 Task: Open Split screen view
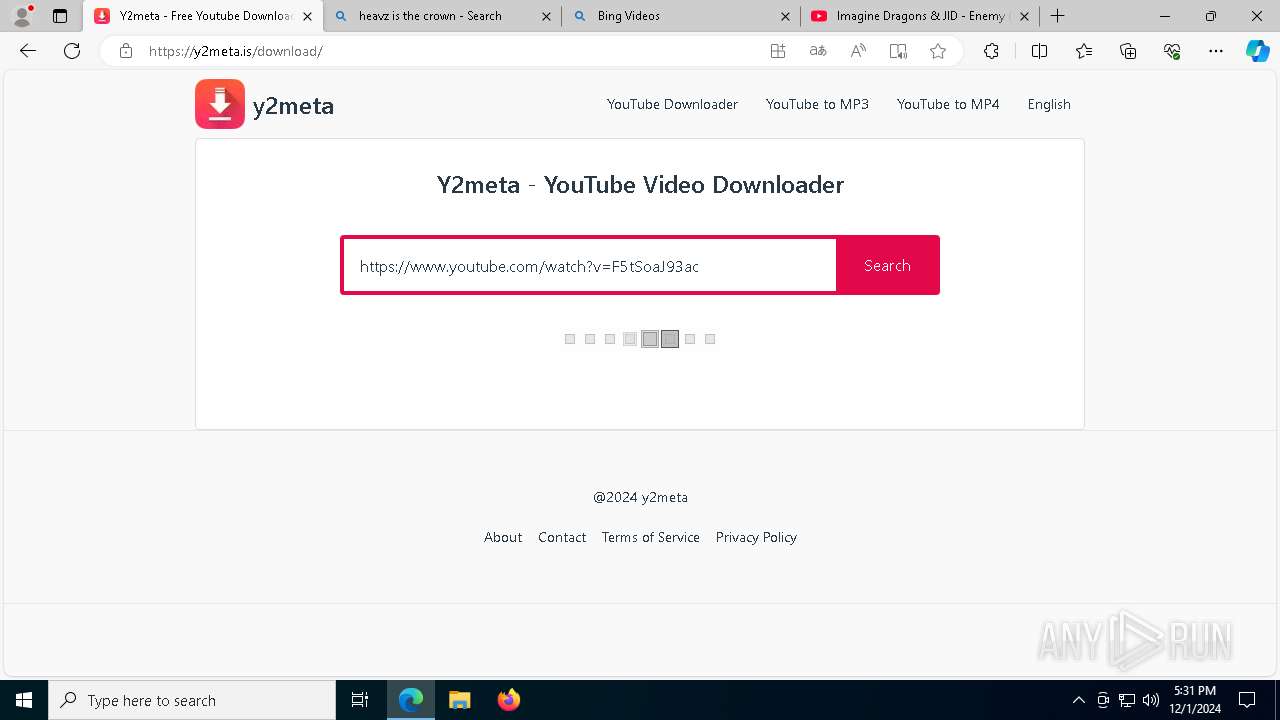tap(1039, 51)
